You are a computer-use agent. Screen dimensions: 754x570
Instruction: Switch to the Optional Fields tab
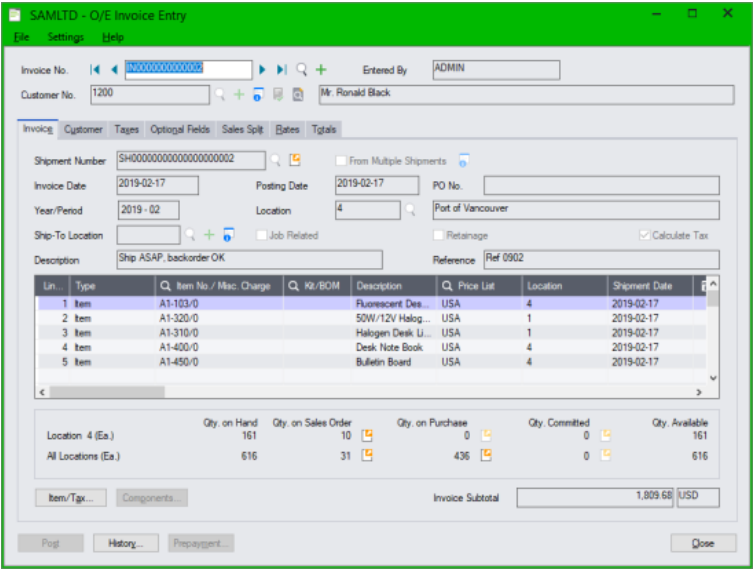point(180,129)
